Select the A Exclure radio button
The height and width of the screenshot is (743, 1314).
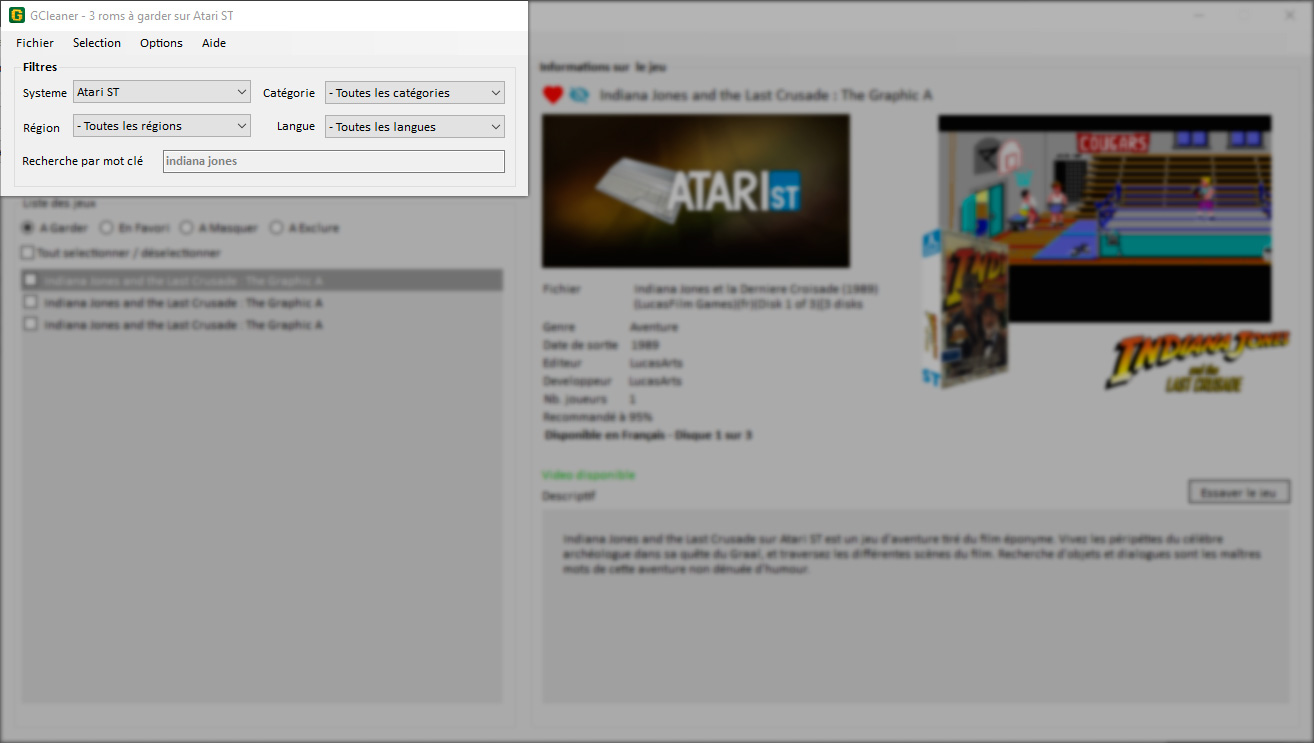277,228
